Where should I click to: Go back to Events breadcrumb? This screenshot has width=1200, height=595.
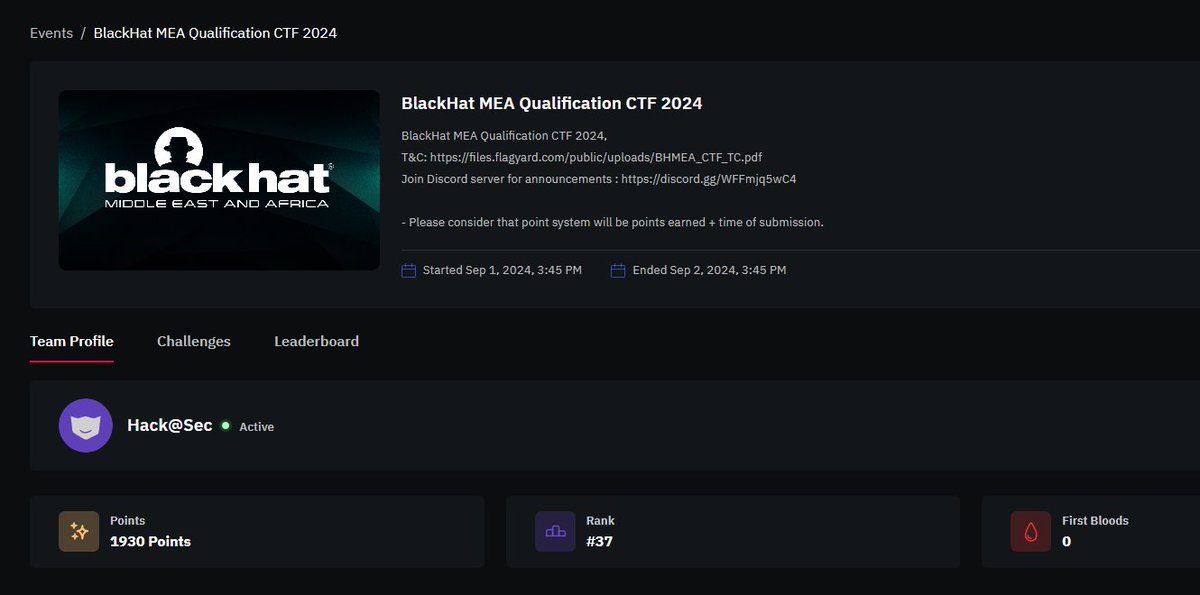pos(51,33)
